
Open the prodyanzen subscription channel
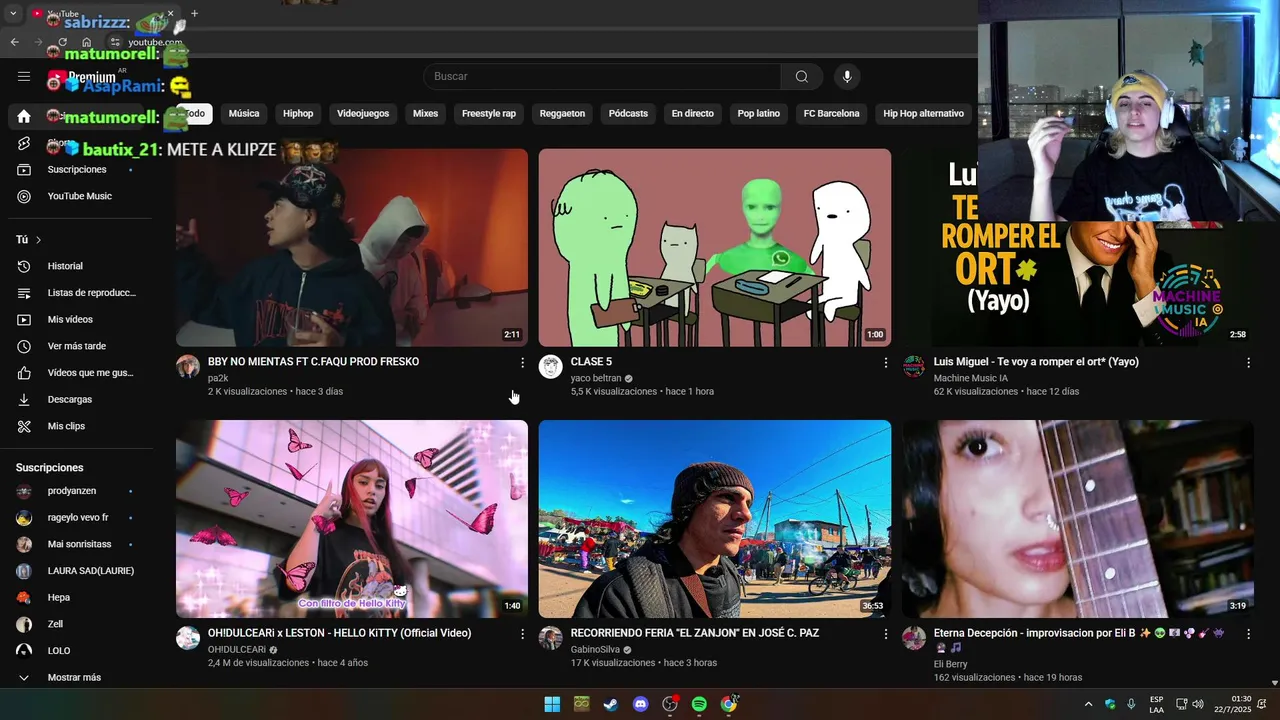(77, 491)
